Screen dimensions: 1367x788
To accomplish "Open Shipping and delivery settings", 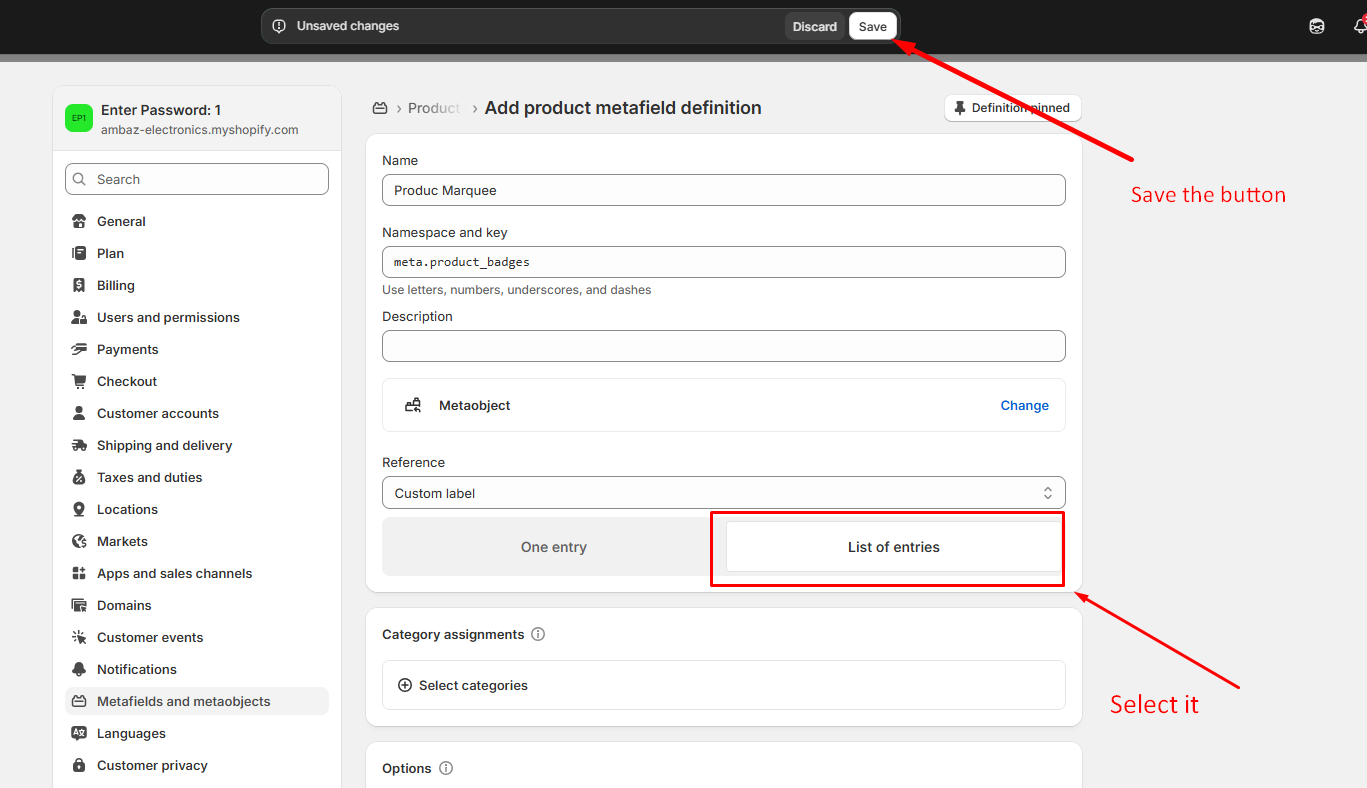I will tap(164, 445).
